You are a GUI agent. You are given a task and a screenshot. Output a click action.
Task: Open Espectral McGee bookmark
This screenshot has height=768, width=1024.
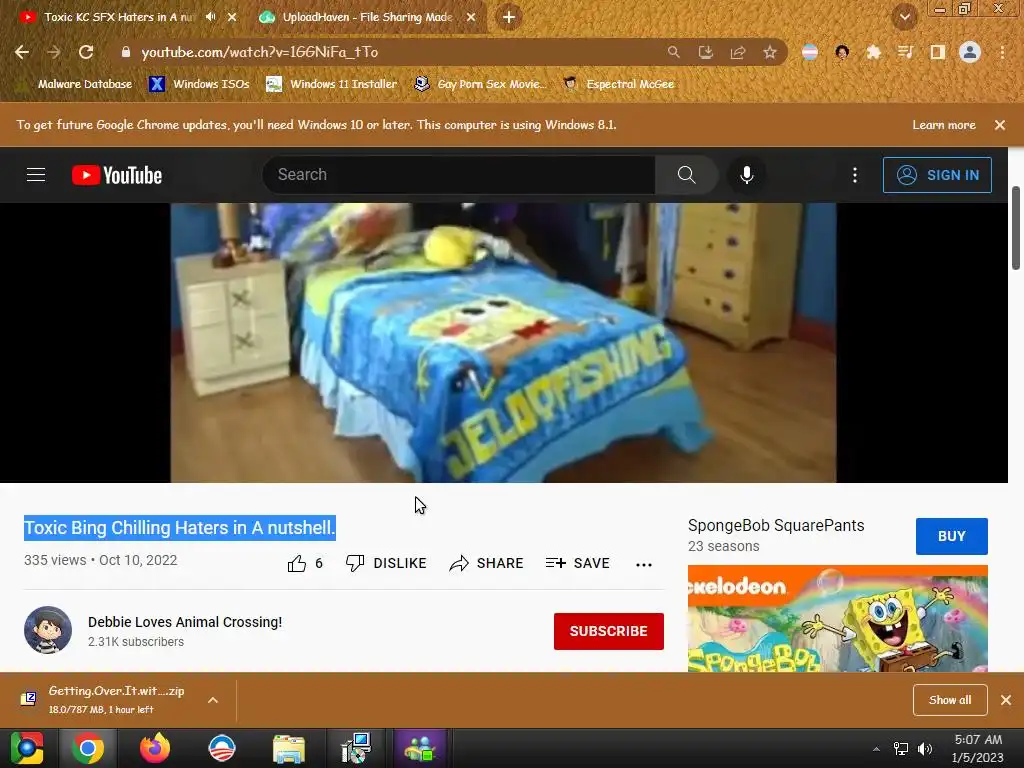tap(619, 84)
